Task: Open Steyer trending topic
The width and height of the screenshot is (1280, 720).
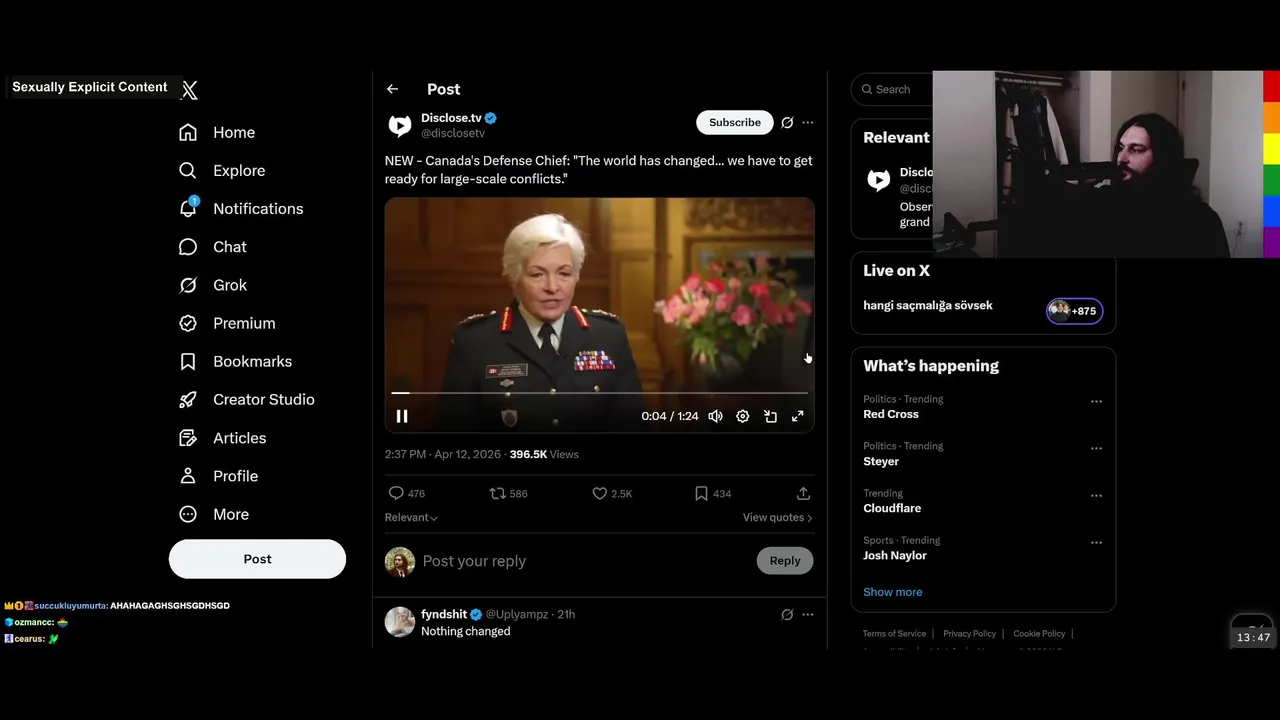Action: coord(881,461)
